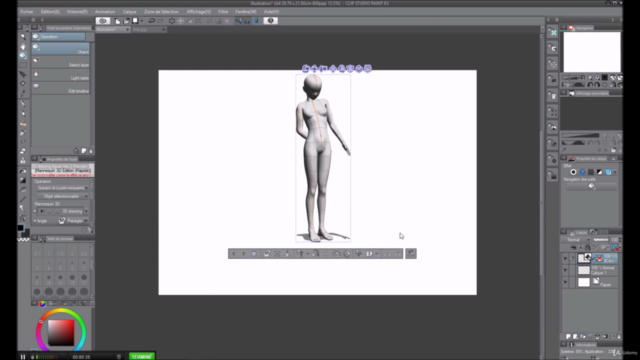
Task: Click camera angle preset icon in 3D launcher
Action: (267, 254)
